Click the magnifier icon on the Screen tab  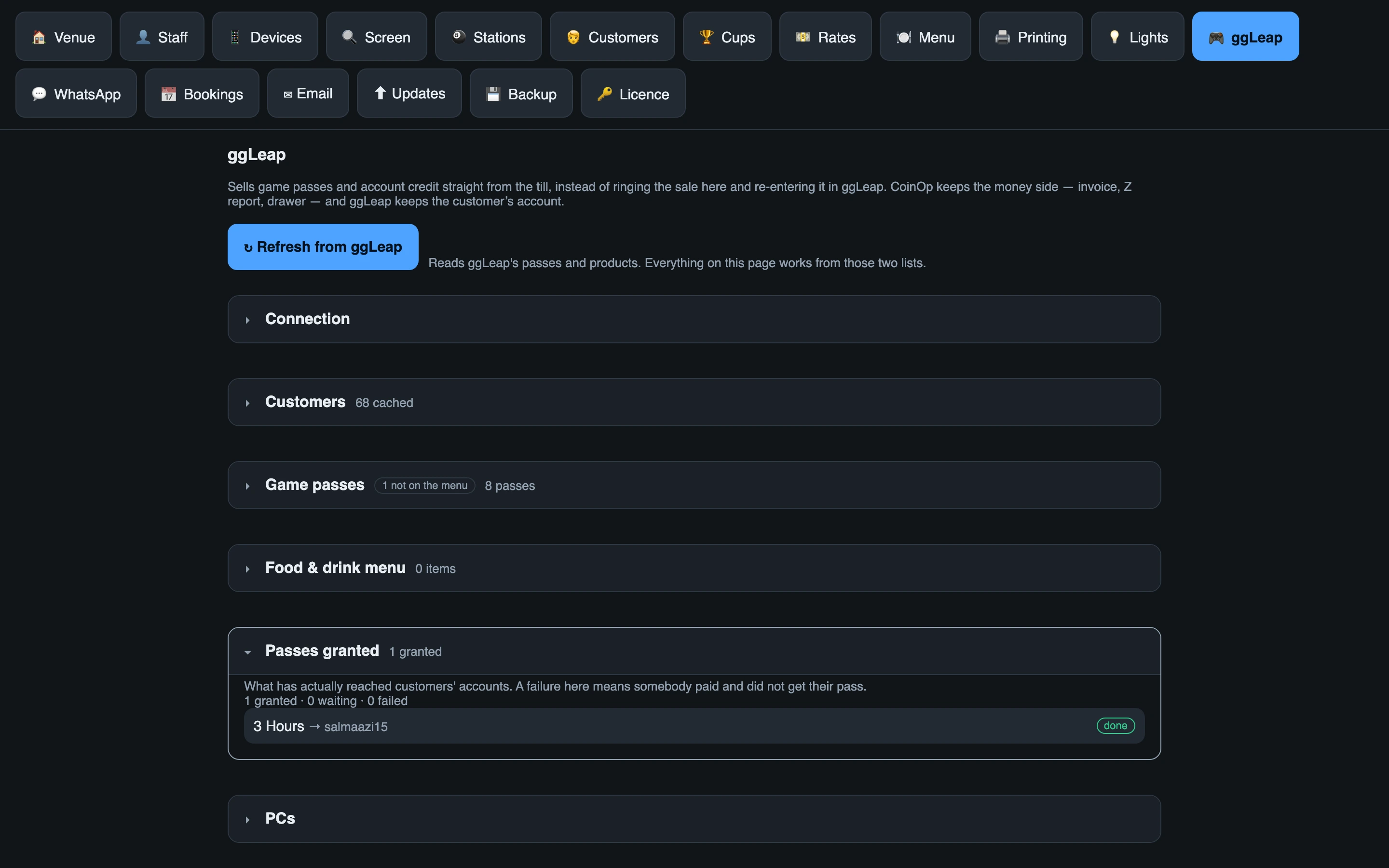tap(350, 37)
